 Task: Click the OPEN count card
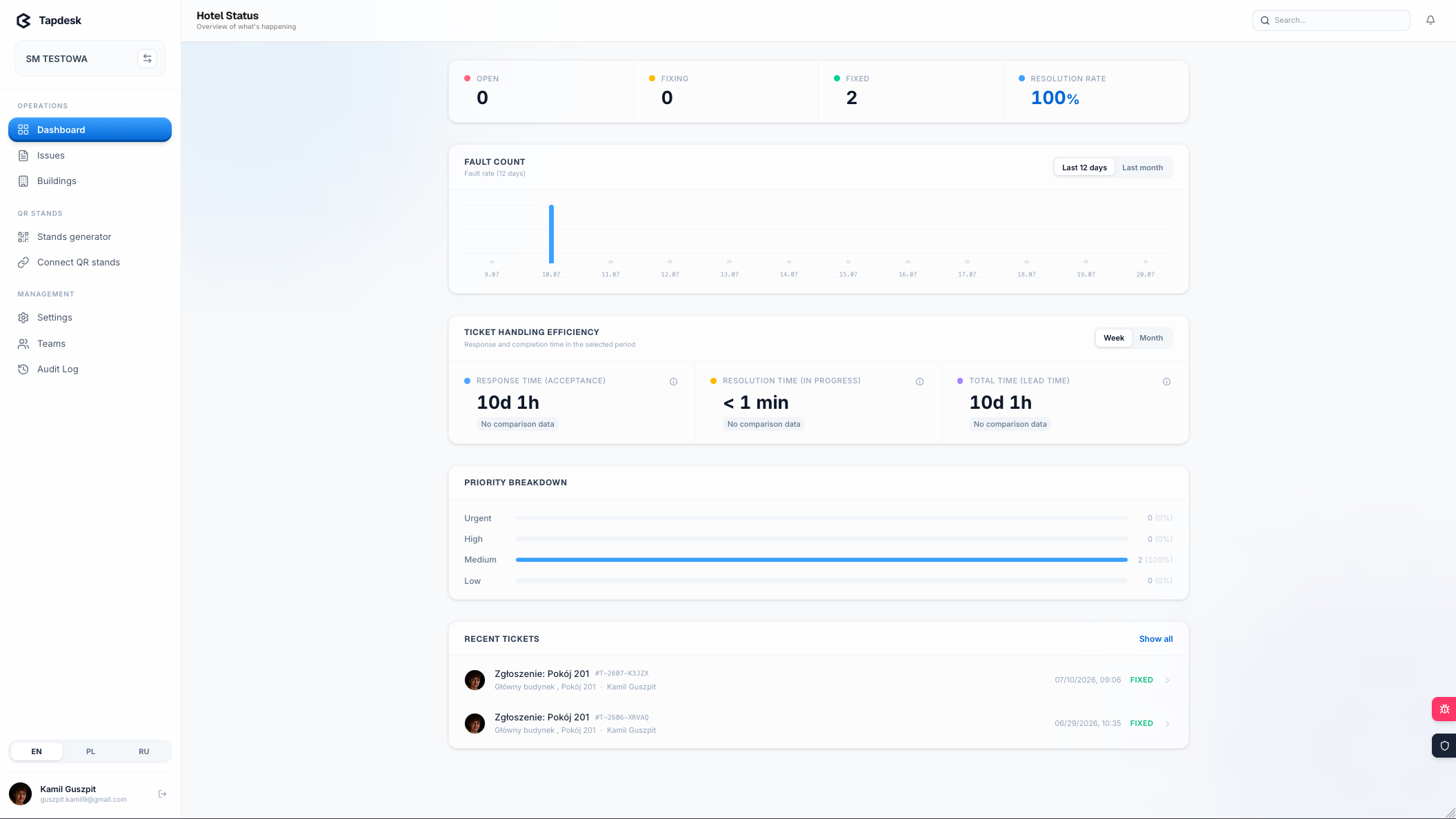(541, 92)
